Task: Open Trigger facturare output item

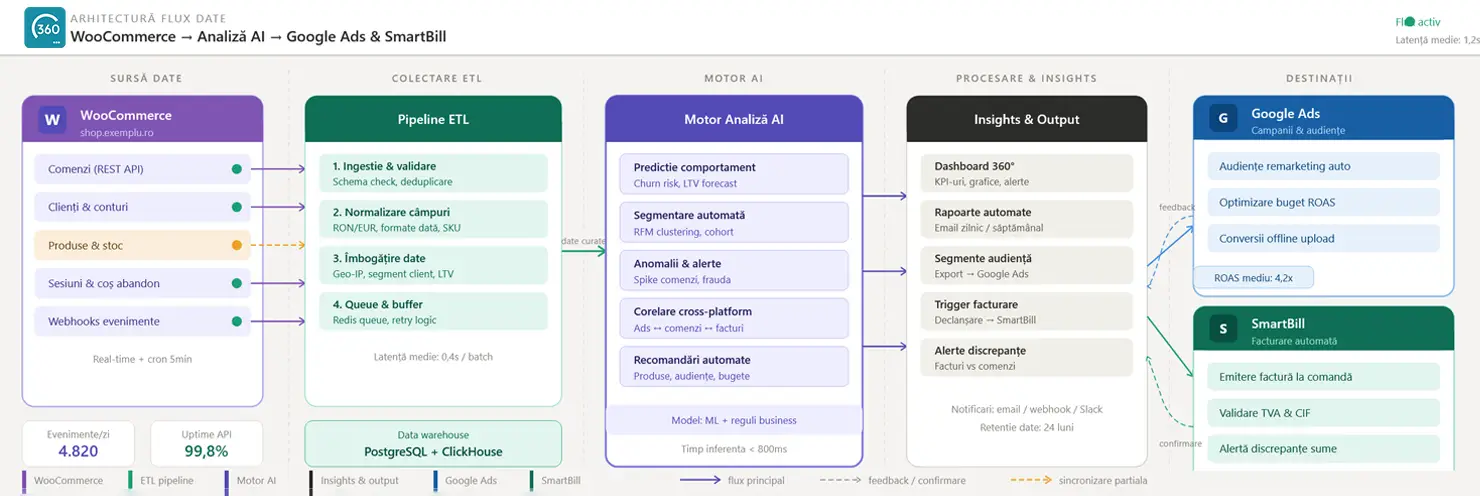Action: (x=1027, y=311)
